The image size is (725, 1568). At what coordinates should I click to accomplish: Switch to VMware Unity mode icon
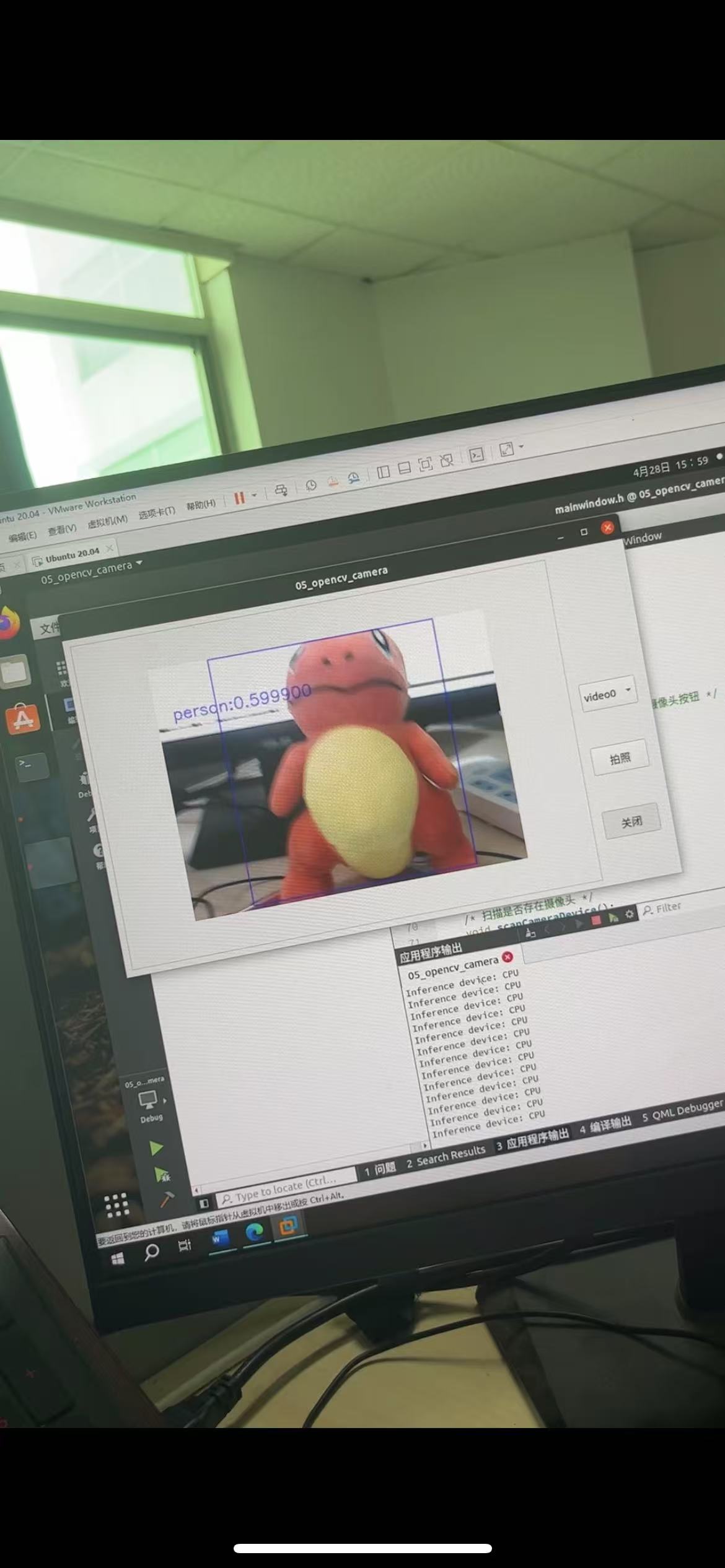click(446, 461)
